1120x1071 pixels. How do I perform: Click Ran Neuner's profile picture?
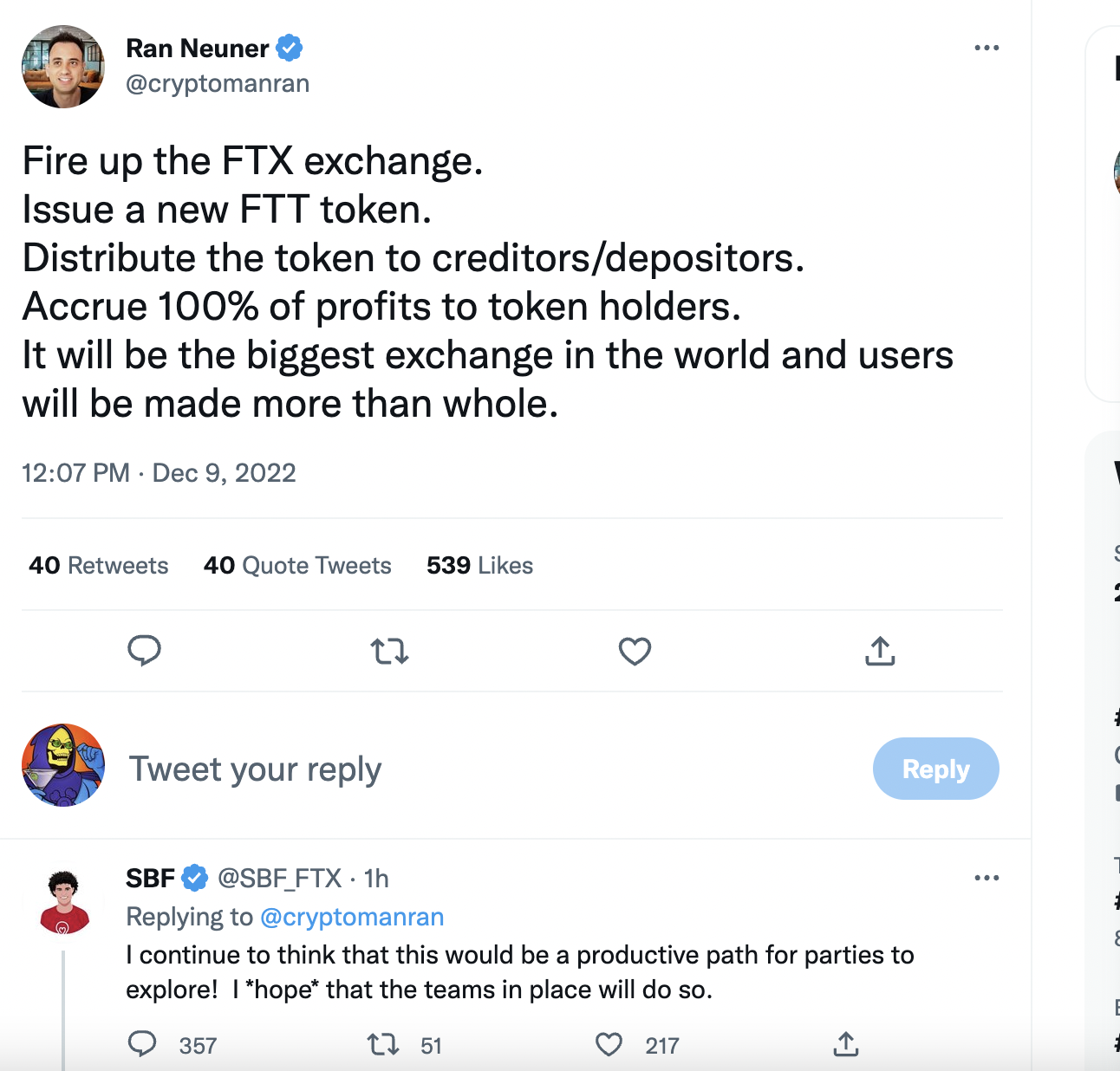pyautogui.click(x=63, y=67)
